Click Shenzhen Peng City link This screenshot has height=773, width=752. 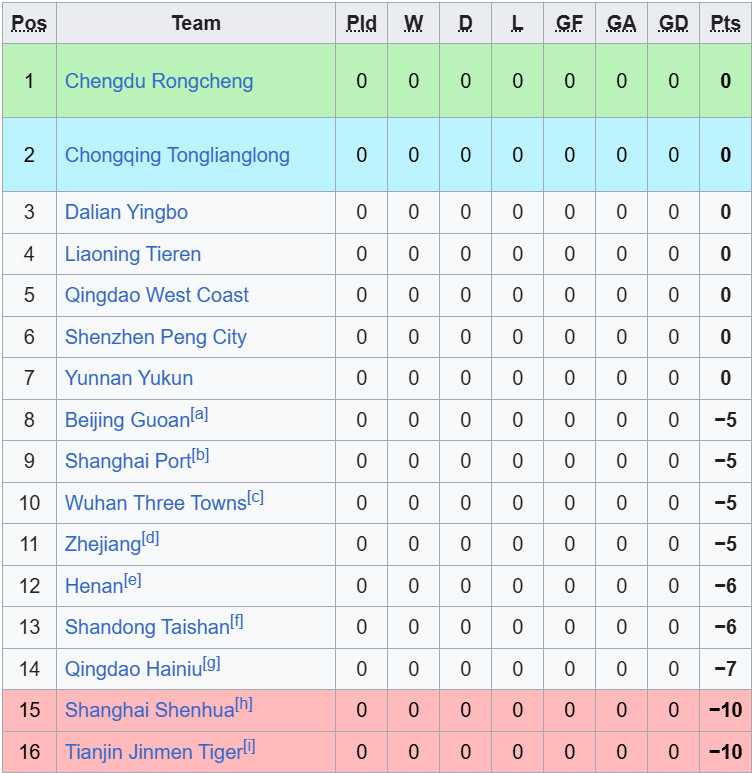tap(155, 337)
